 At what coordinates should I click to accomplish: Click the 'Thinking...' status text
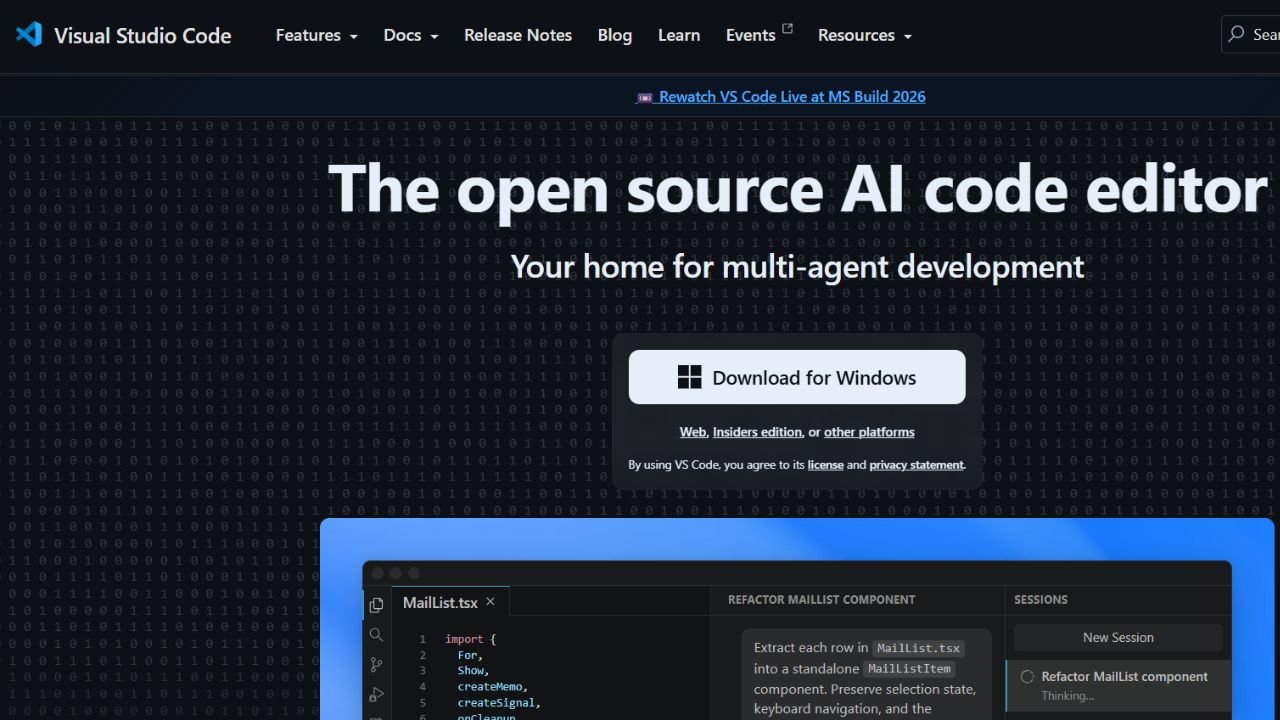pos(1068,696)
